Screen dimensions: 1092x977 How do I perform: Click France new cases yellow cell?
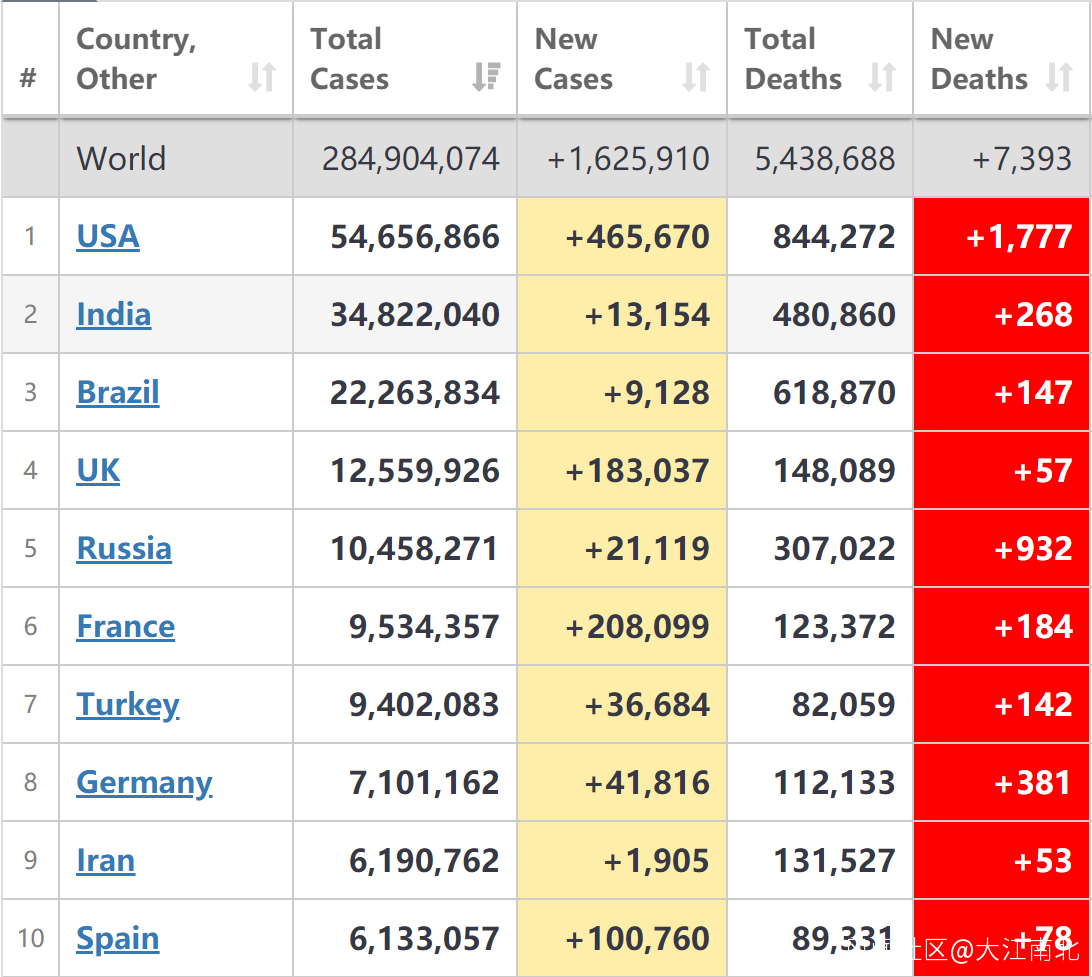[622, 627]
